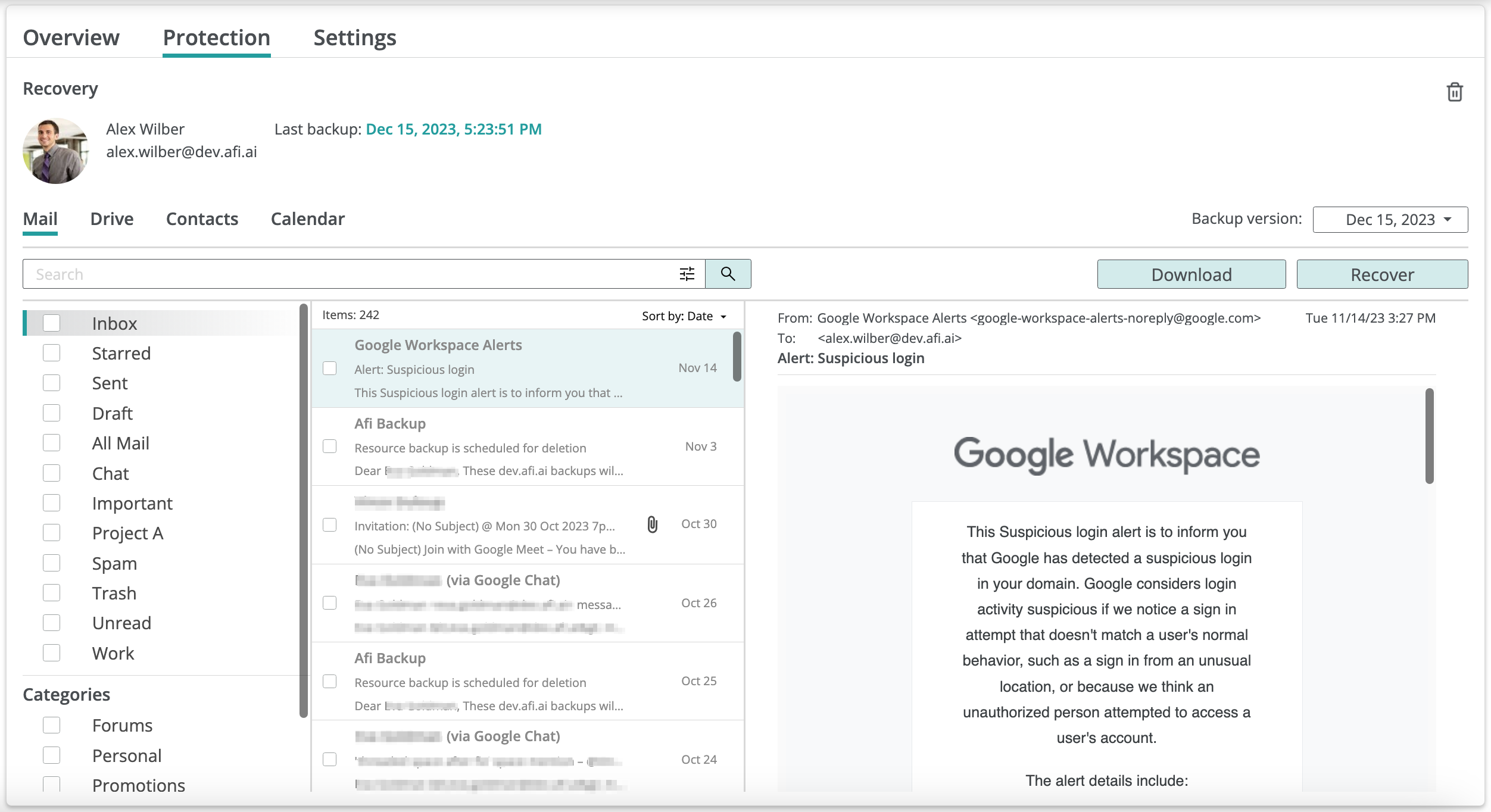Check the Forums category checkbox
This screenshot has height=812, width=1491.
52,725
